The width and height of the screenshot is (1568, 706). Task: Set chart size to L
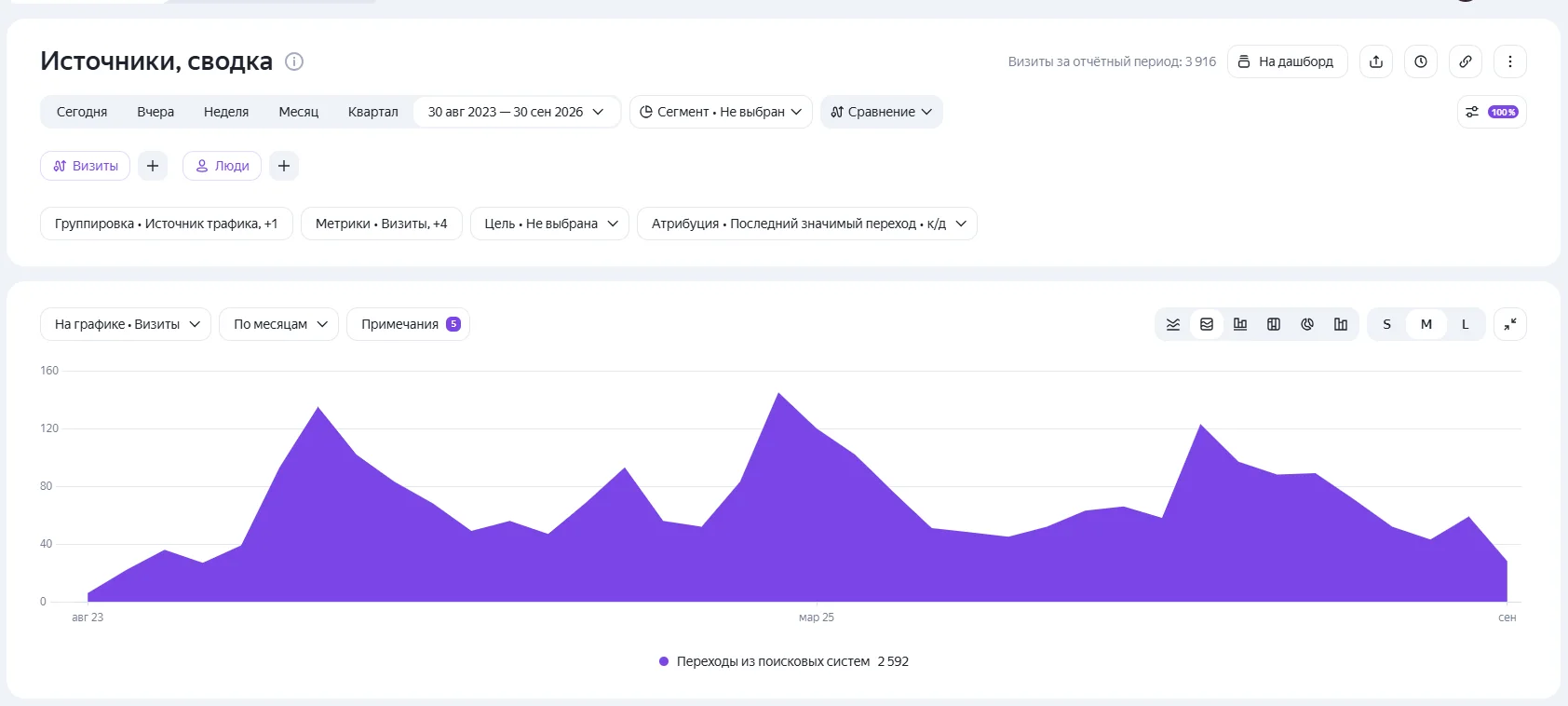pyautogui.click(x=1466, y=324)
